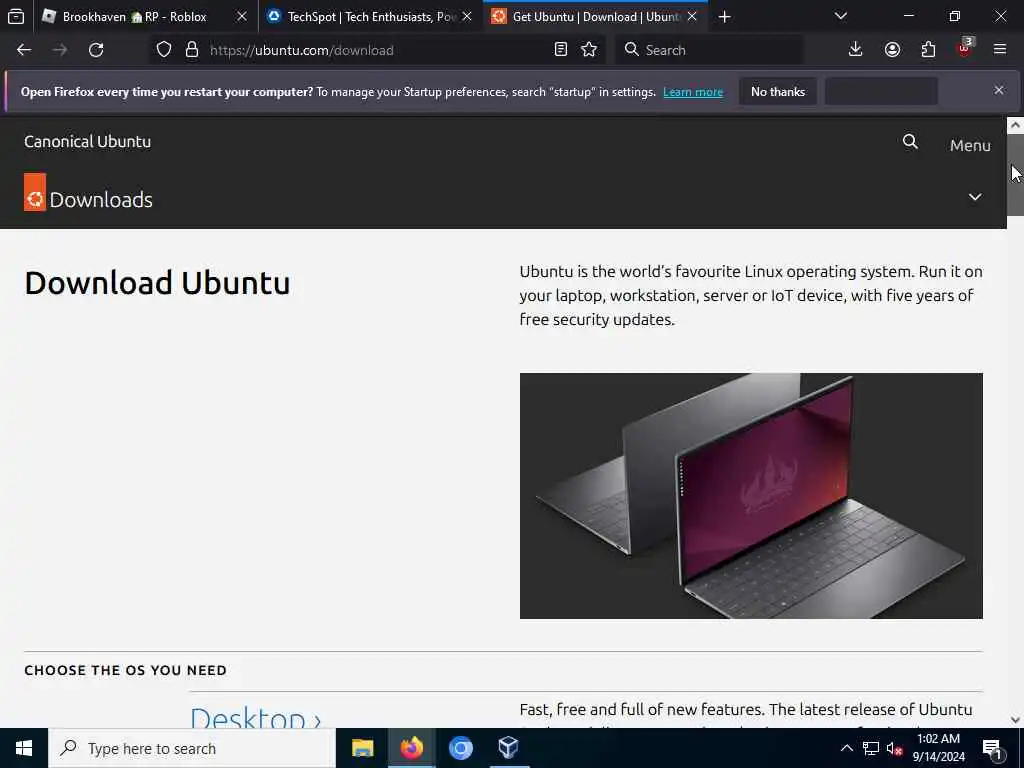This screenshot has height=768, width=1024.
Task: Search the Ubuntu site using the magnifier icon
Action: click(x=910, y=142)
